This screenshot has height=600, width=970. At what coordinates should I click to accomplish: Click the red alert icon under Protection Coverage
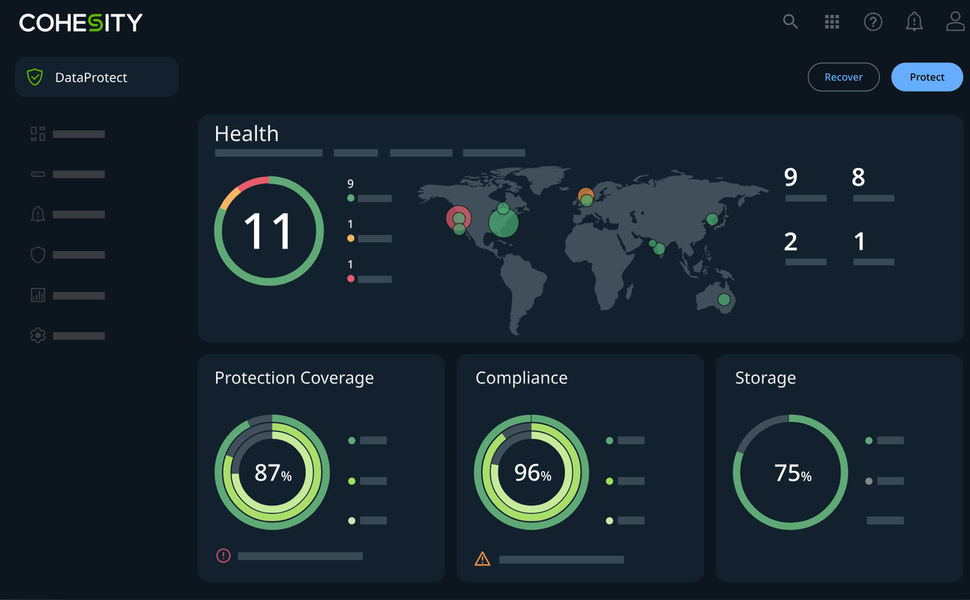pos(223,555)
